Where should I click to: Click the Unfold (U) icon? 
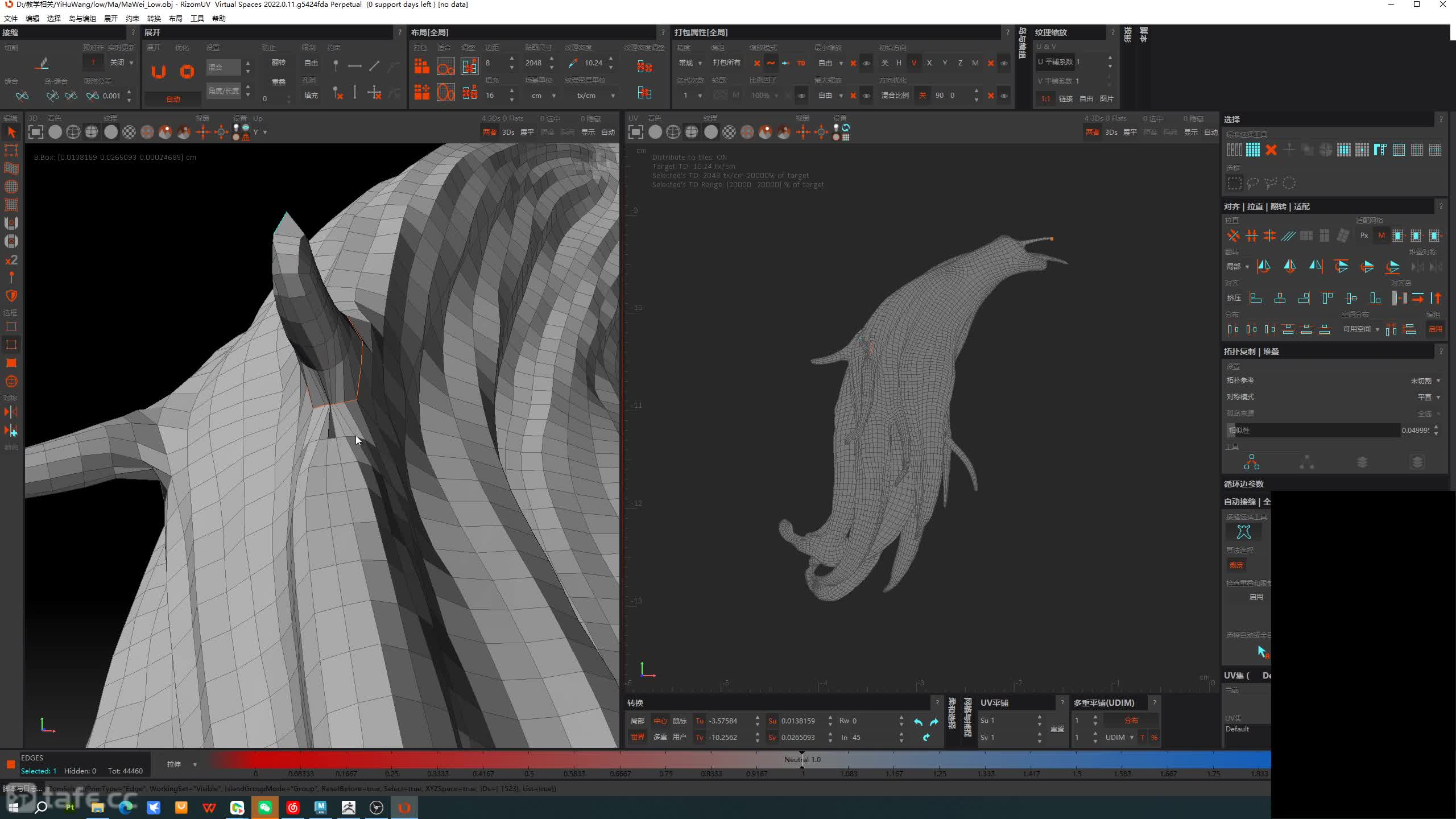[159, 72]
